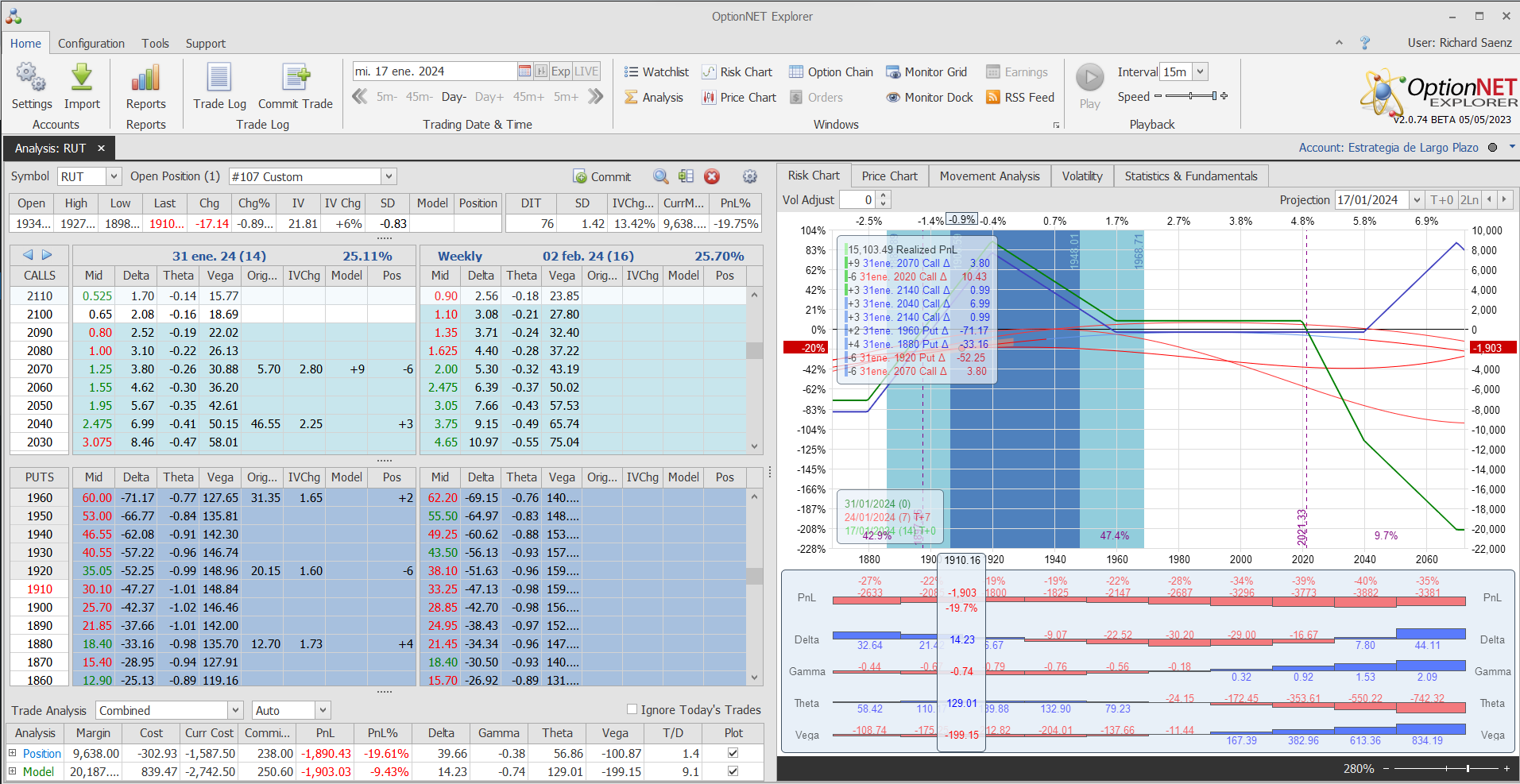The image size is (1520, 784).
Task: Jump back with the double left chevron
Action: (x=360, y=97)
